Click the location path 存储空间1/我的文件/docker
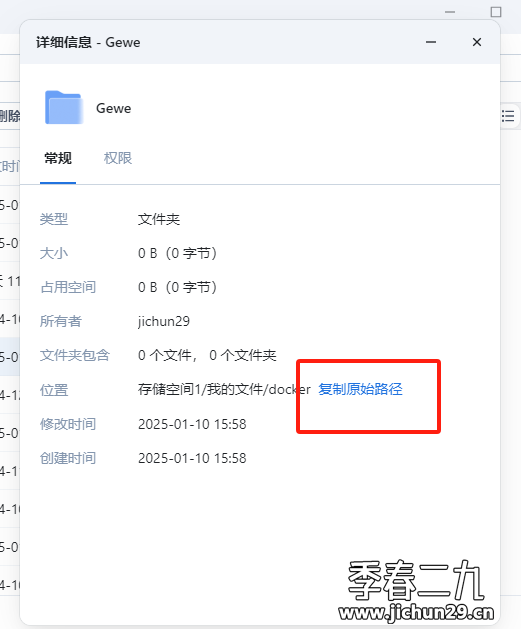The width and height of the screenshot is (521, 629). point(224,389)
